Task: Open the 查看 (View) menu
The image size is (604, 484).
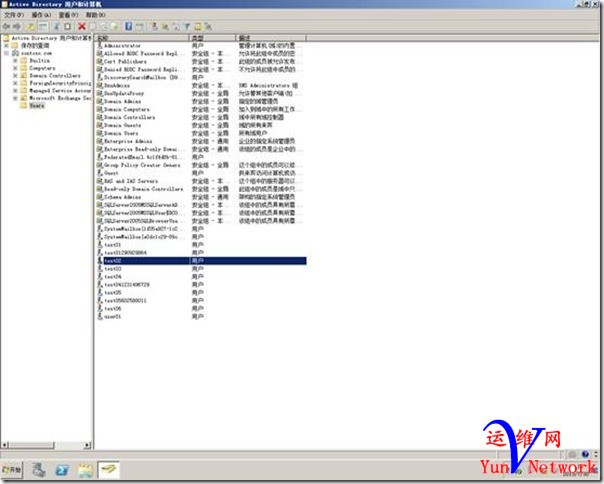Action: click(x=68, y=15)
